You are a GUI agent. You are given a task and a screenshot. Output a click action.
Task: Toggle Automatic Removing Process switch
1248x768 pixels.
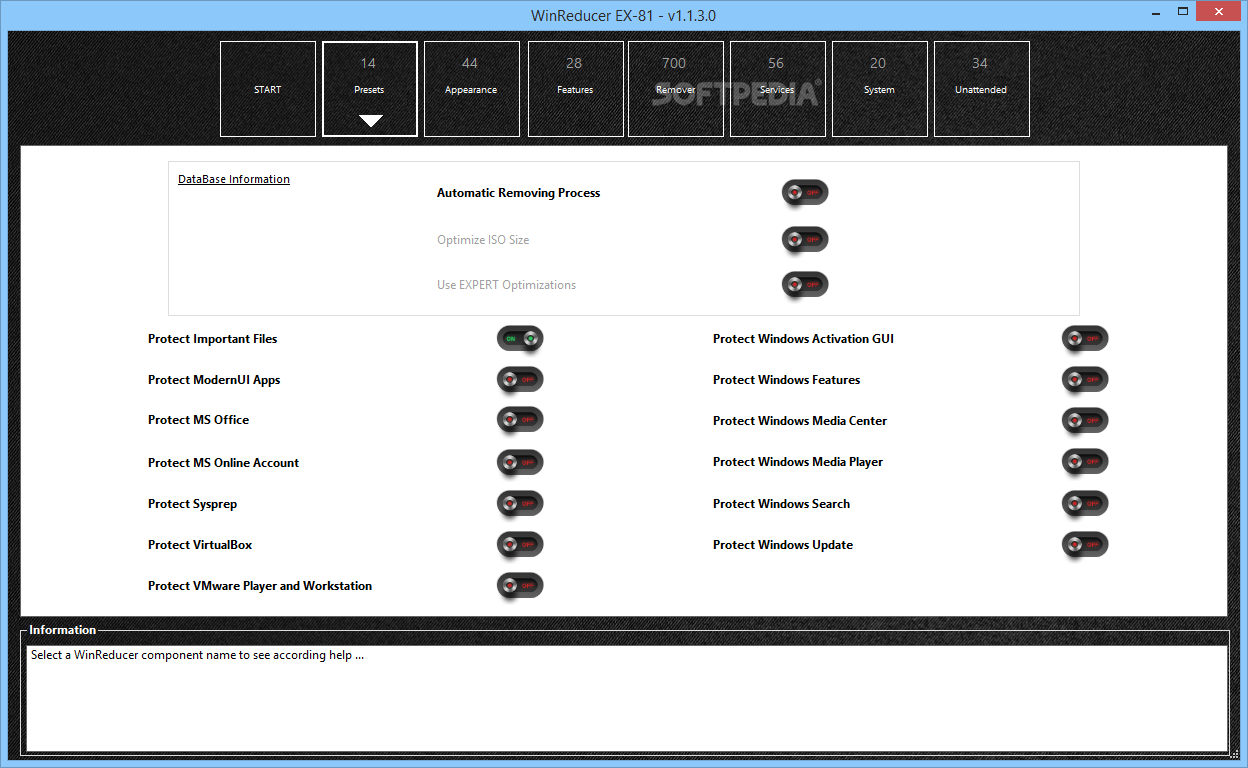(805, 193)
